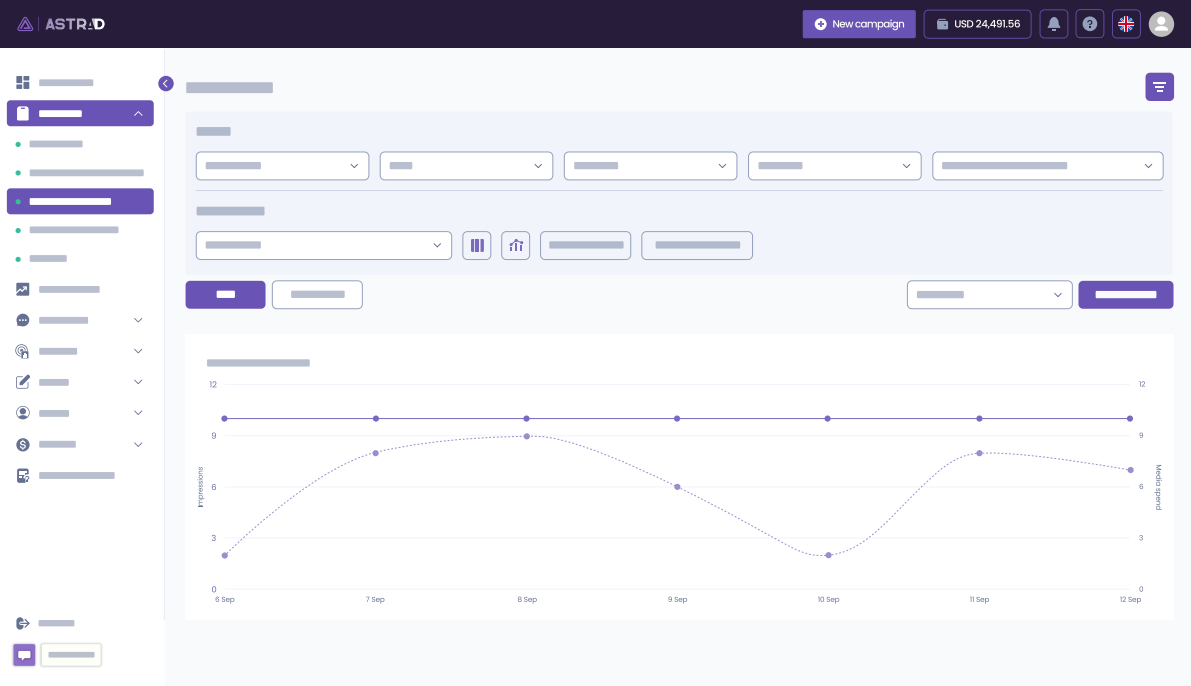Screen dimensions: 1191x686
Task: Open the messages speech bubble sidebar icon
Action: (x=22, y=320)
